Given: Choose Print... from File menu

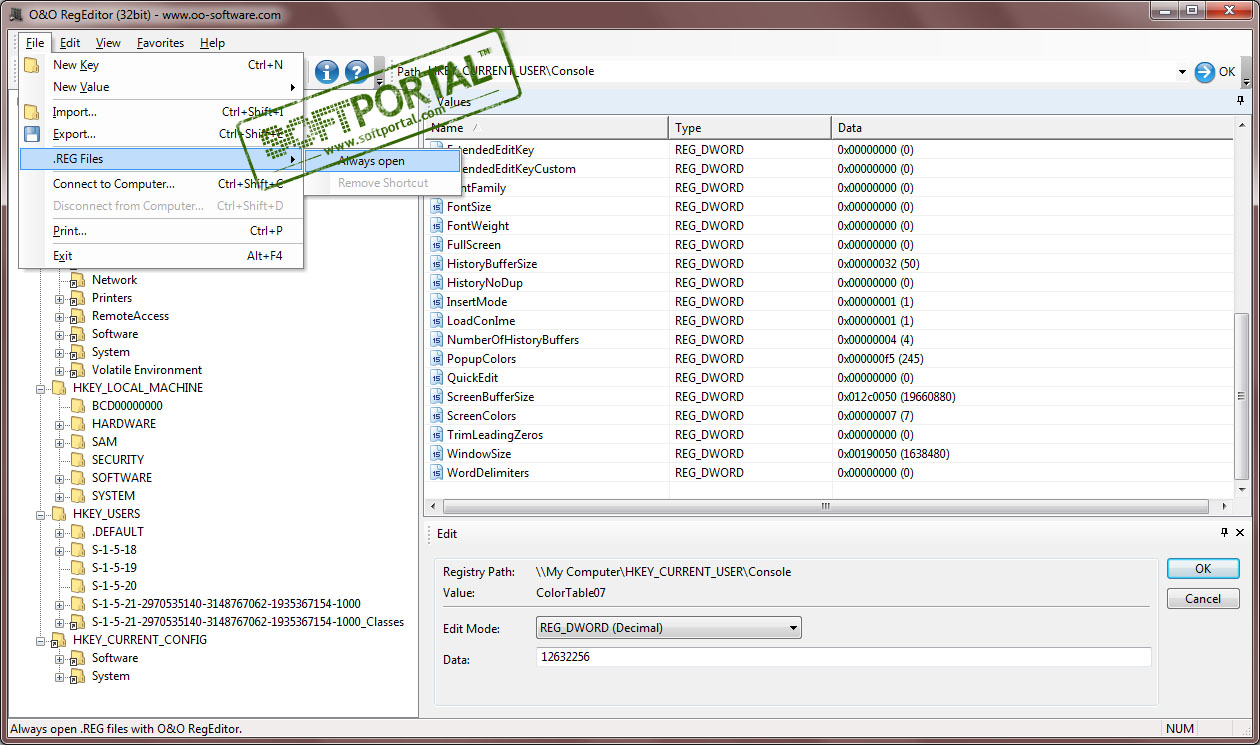Looking at the screenshot, I should tap(161, 231).
